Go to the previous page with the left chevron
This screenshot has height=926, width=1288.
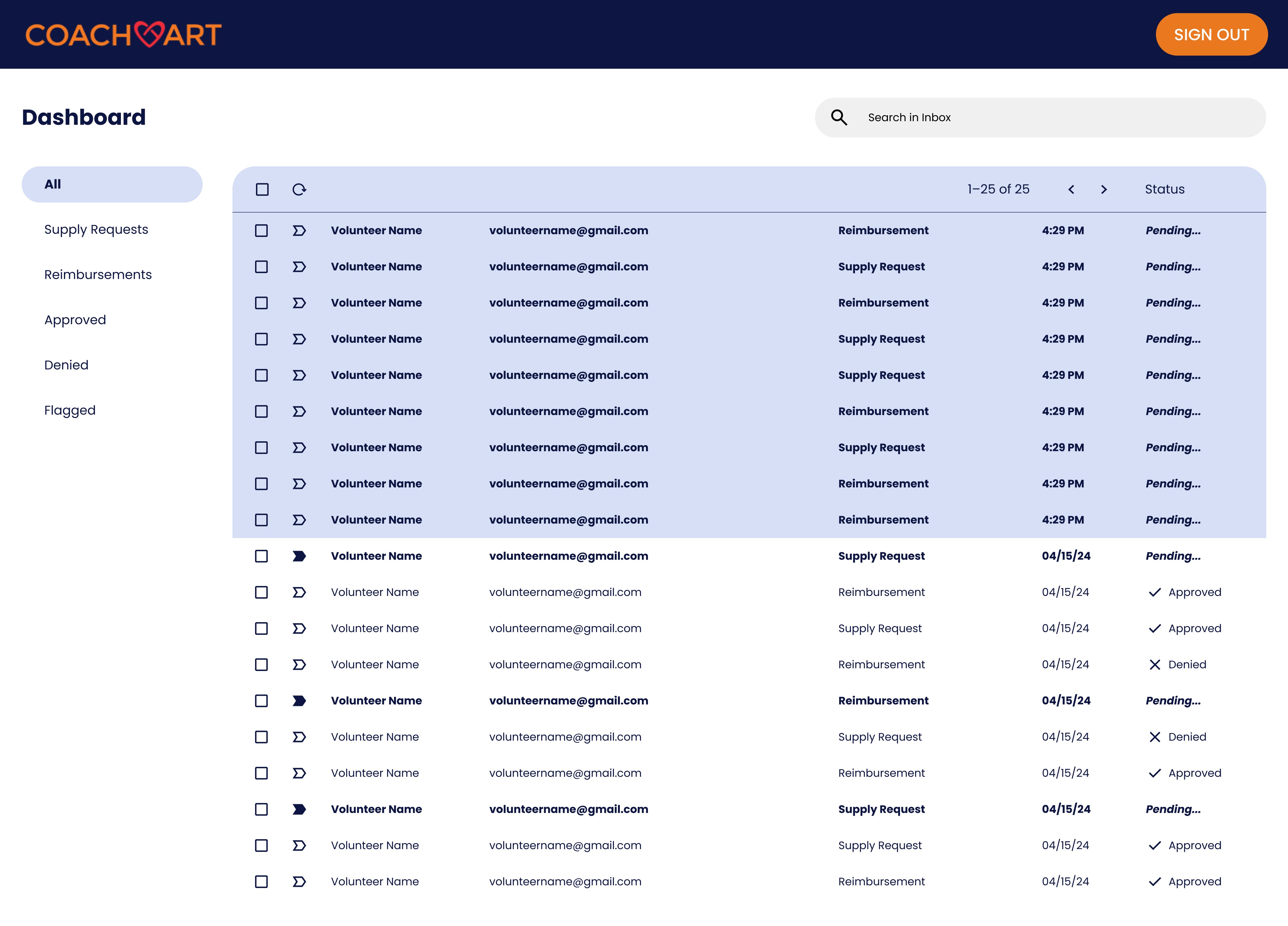[x=1071, y=190]
